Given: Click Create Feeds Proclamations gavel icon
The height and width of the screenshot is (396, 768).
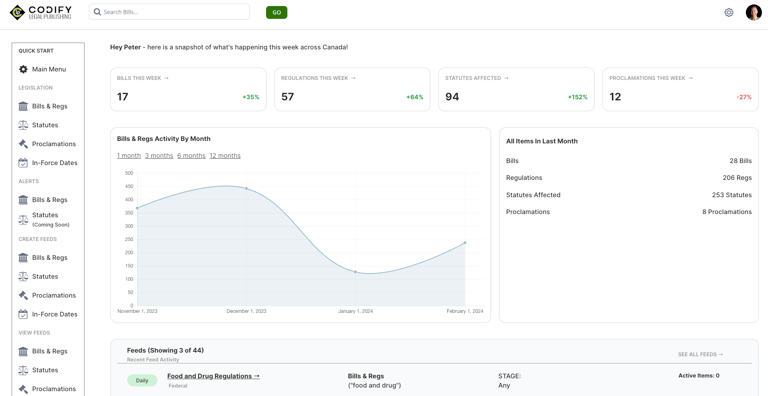Looking at the screenshot, I should point(23,295).
